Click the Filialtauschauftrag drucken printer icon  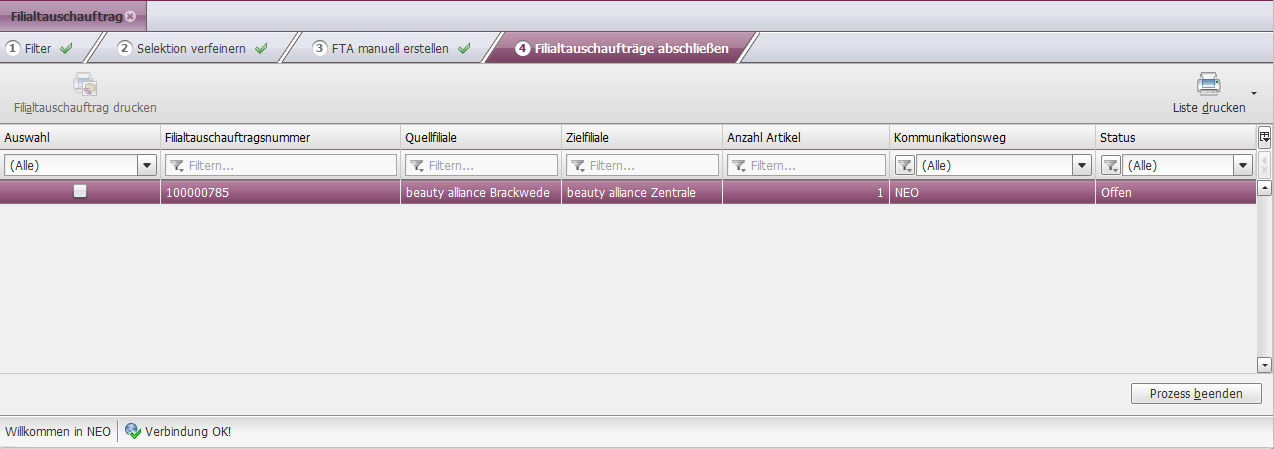[x=85, y=85]
